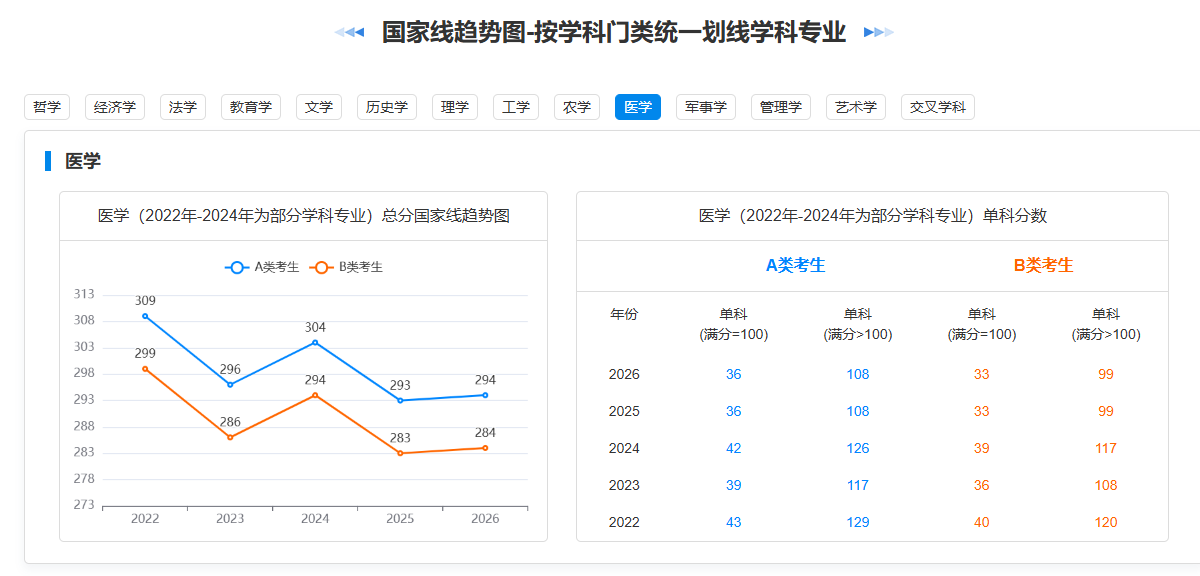Click the 医学 section heading

click(83, 161)
